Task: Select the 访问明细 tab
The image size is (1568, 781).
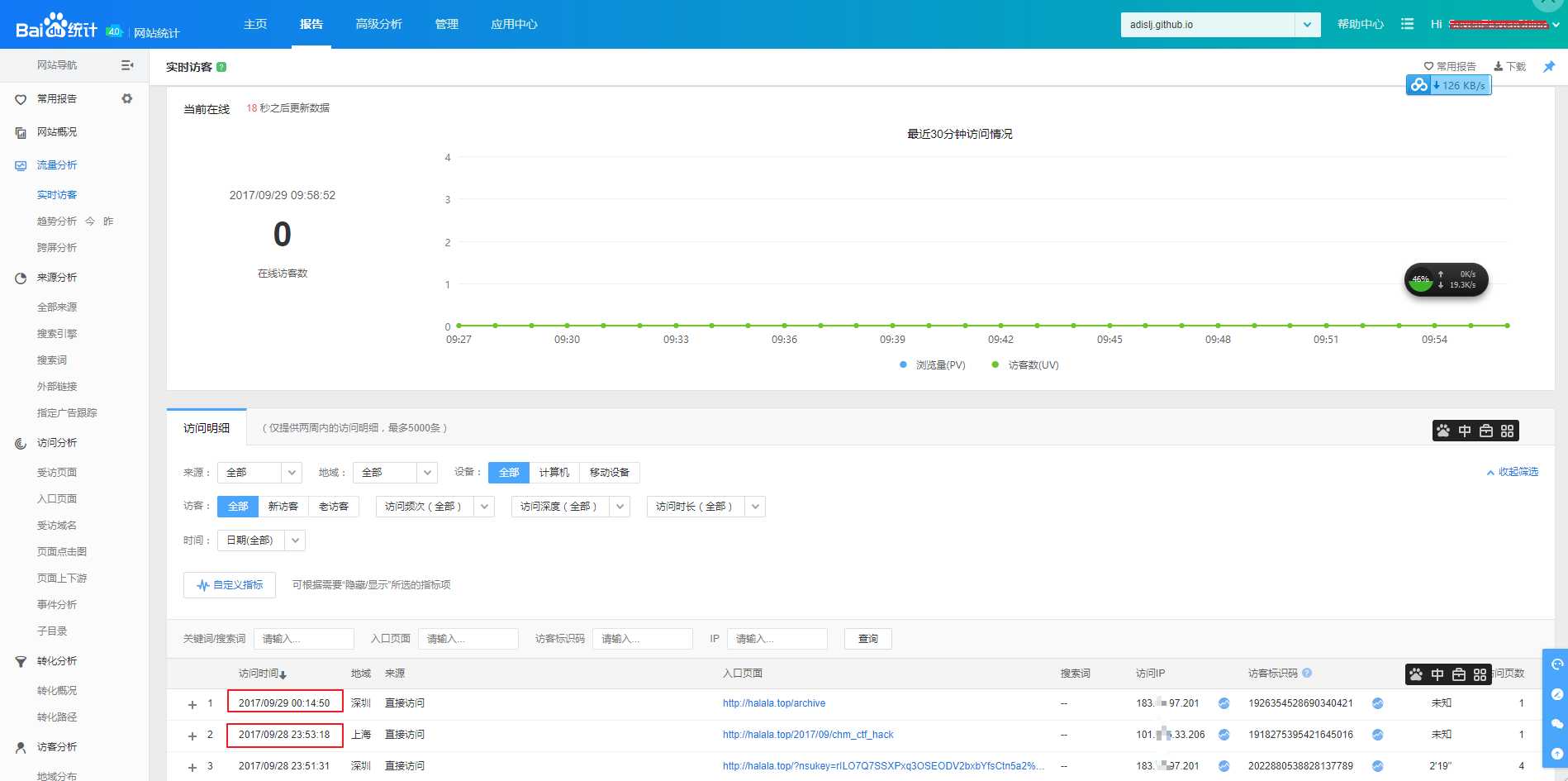Action: (x=207, y=428)
